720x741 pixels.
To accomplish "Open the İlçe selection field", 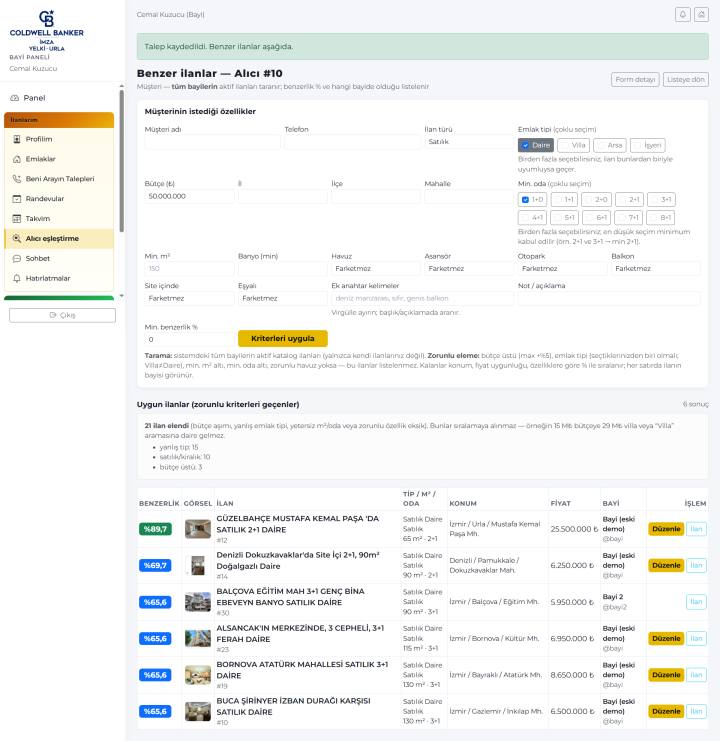I will point(376,196).
